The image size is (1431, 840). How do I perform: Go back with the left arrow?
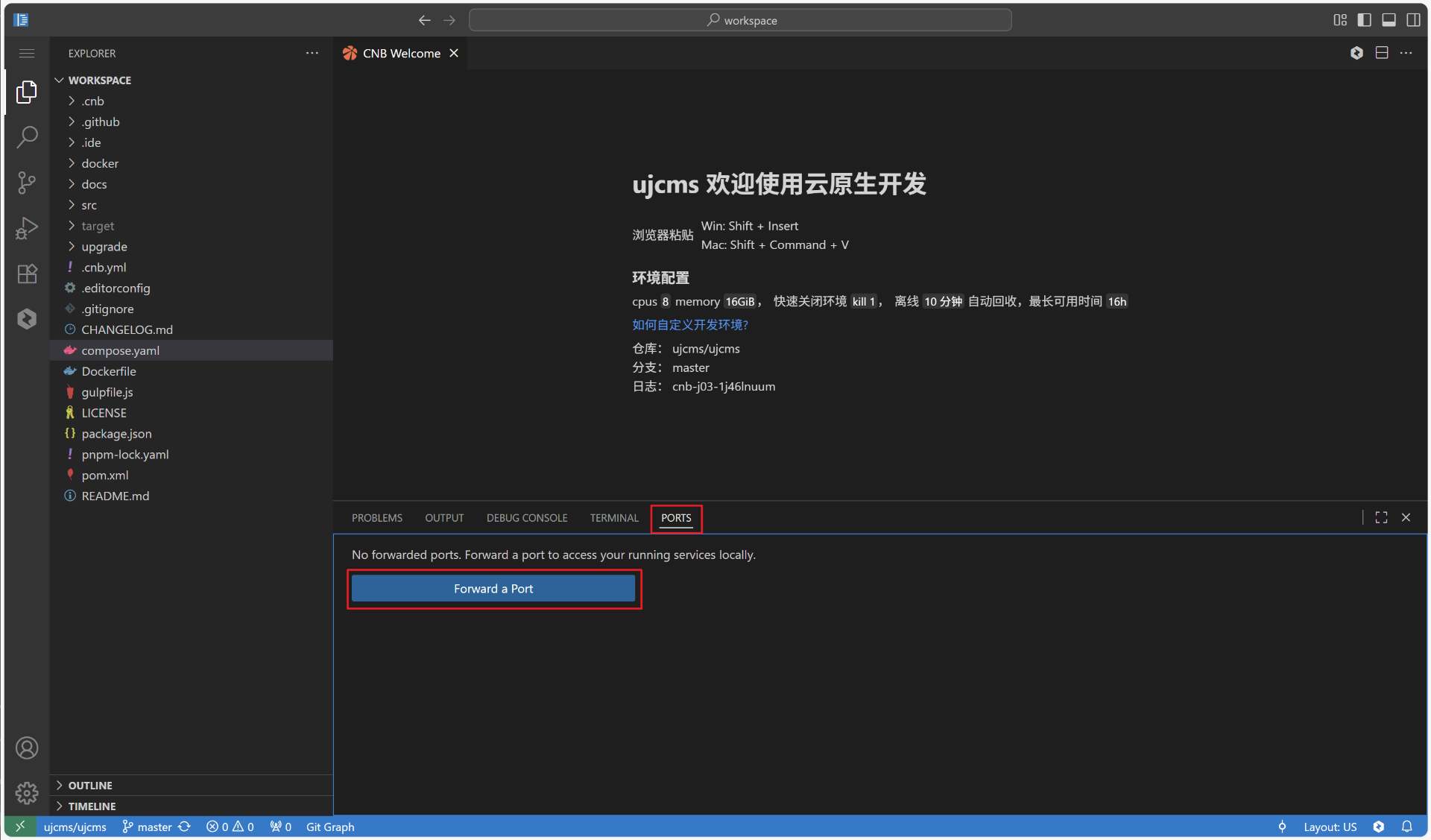coord(424,20)
